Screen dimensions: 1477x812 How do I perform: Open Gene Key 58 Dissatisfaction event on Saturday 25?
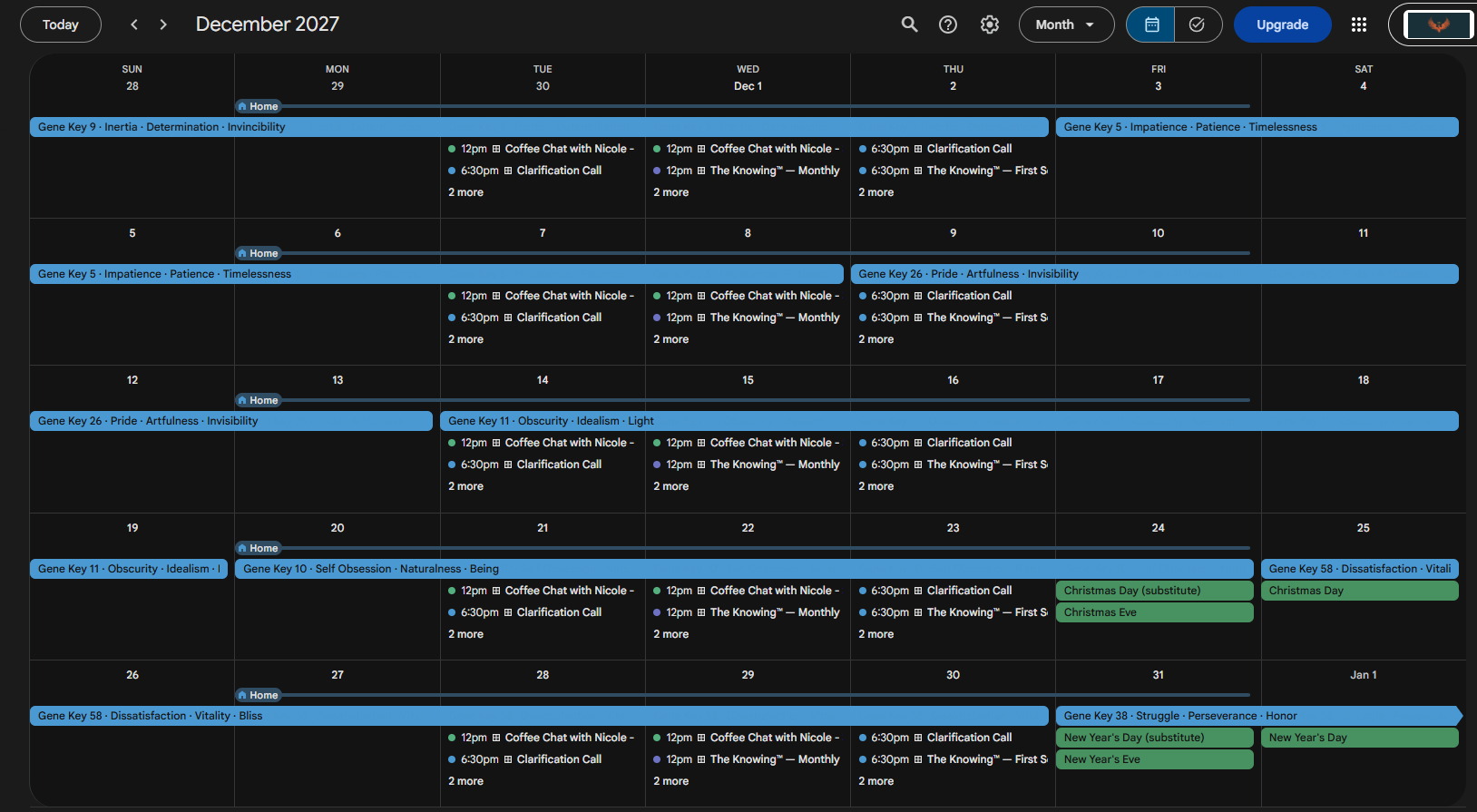pos(1360,569)
